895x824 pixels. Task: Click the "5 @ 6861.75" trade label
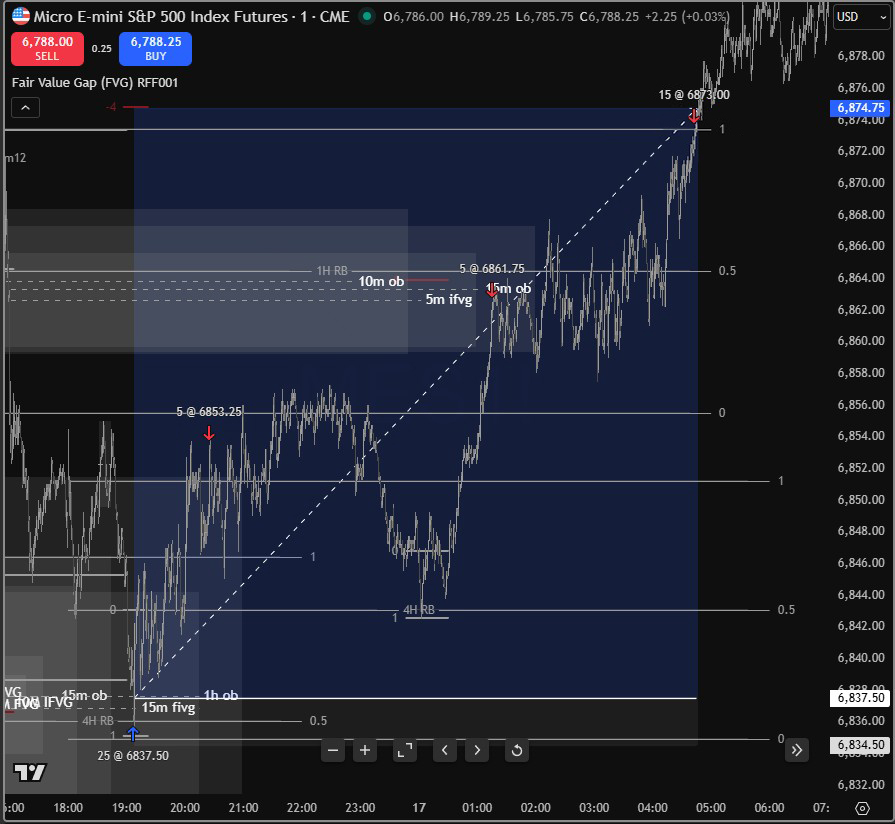tap(492, 269)
